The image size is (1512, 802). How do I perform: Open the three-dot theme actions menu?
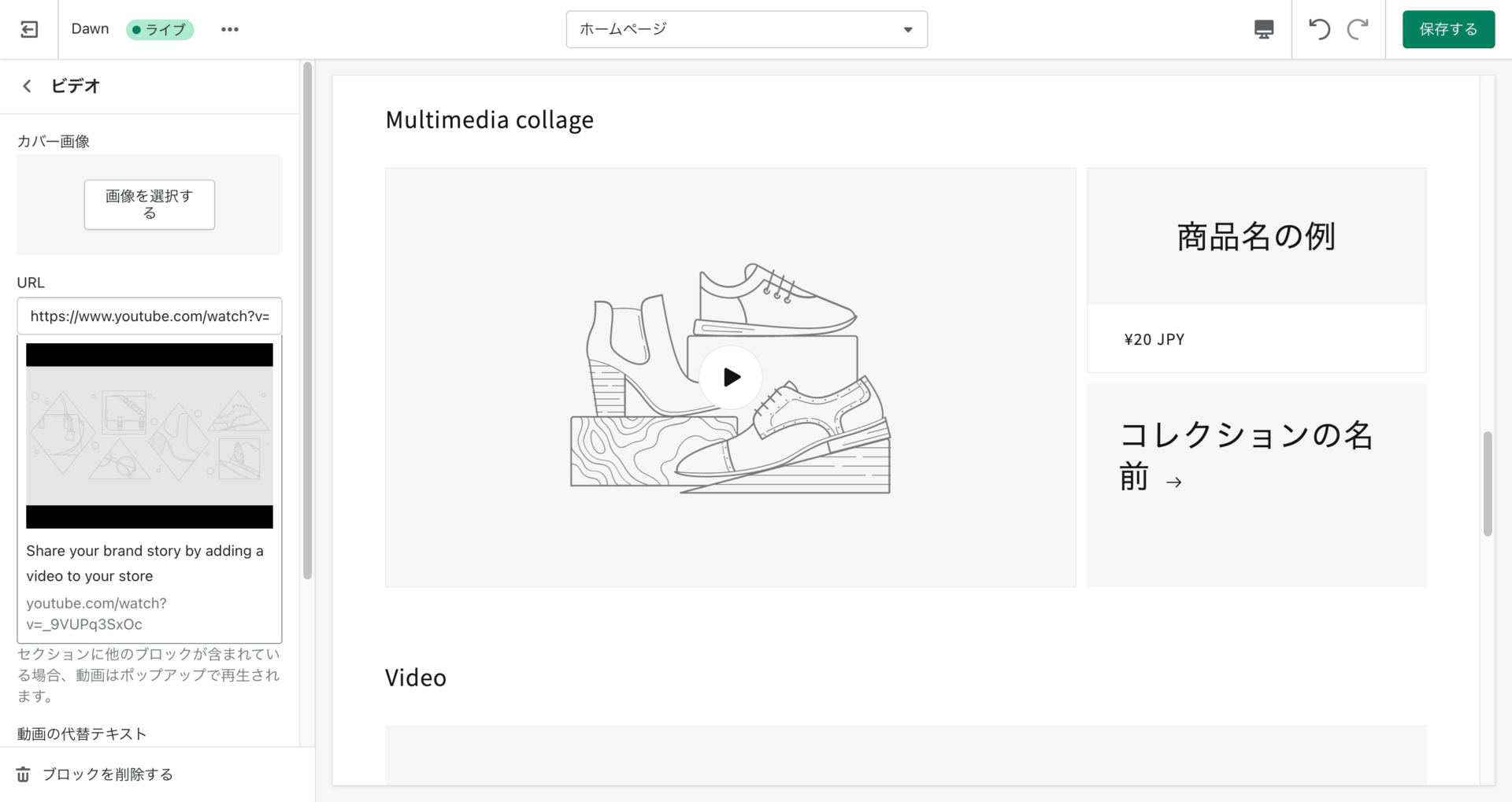tap(229, 29)
